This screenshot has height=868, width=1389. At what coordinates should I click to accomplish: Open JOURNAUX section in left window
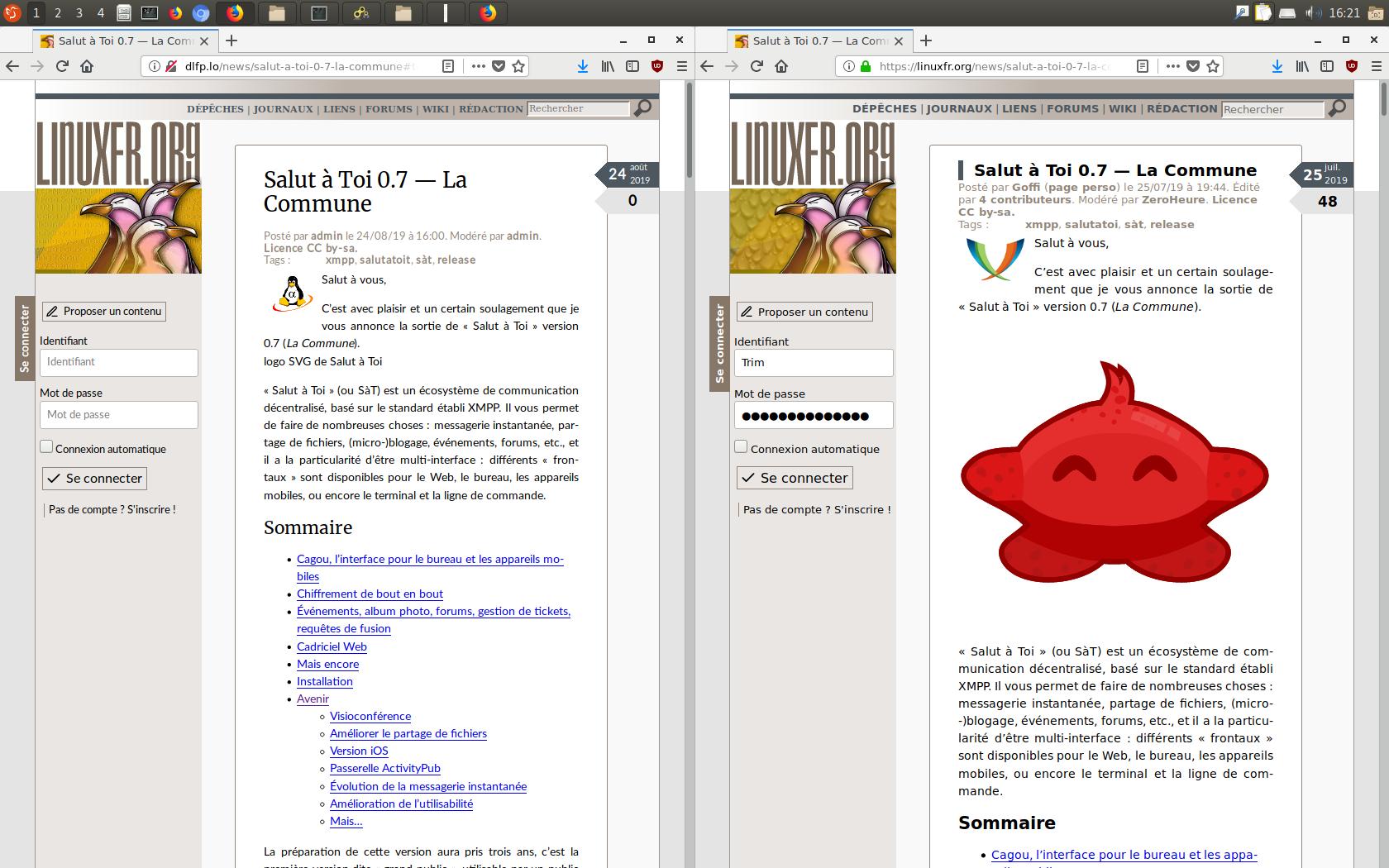[283, 108]
